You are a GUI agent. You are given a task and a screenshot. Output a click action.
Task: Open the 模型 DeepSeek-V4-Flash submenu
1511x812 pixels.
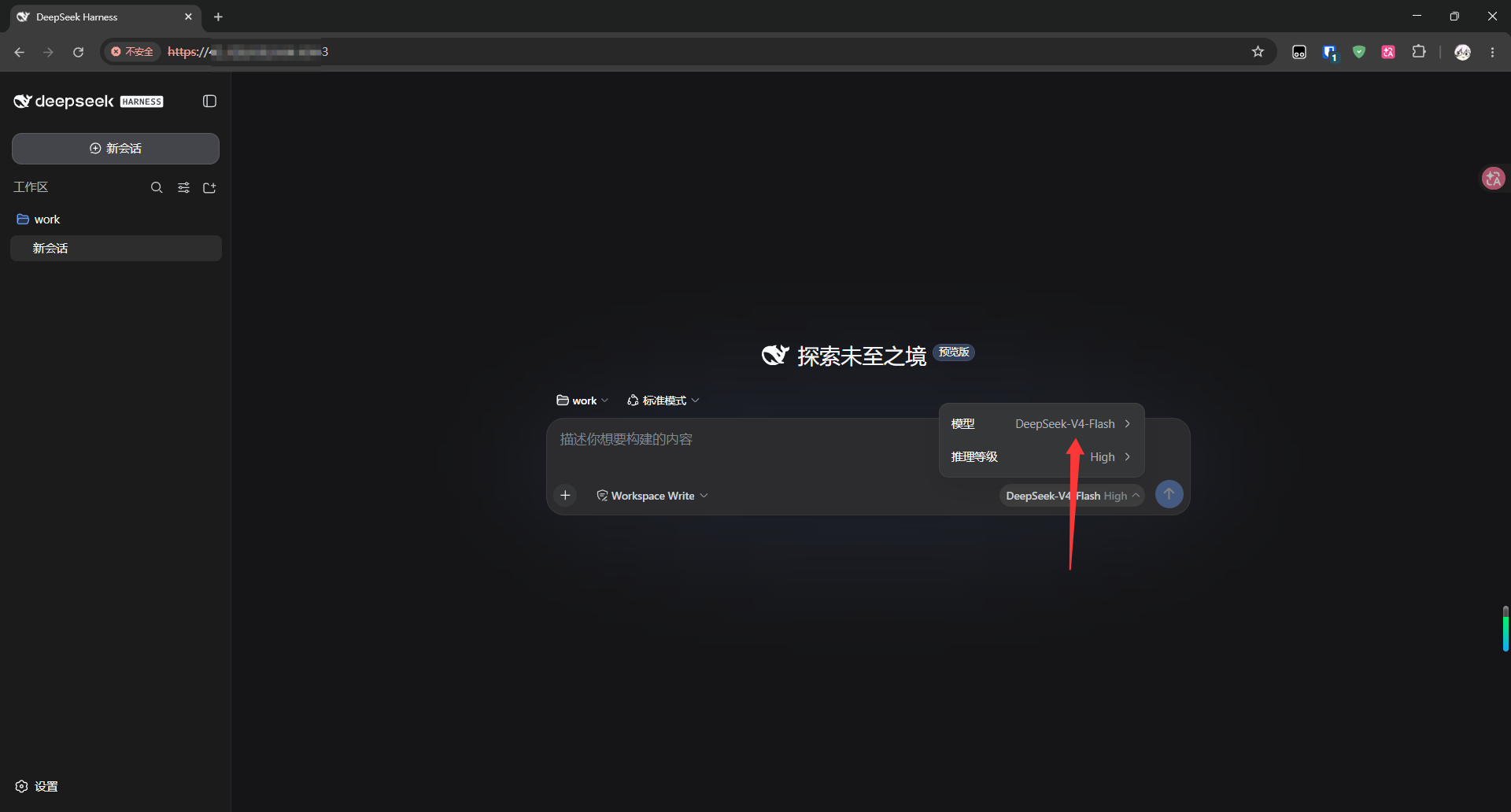pos(1041,424)
